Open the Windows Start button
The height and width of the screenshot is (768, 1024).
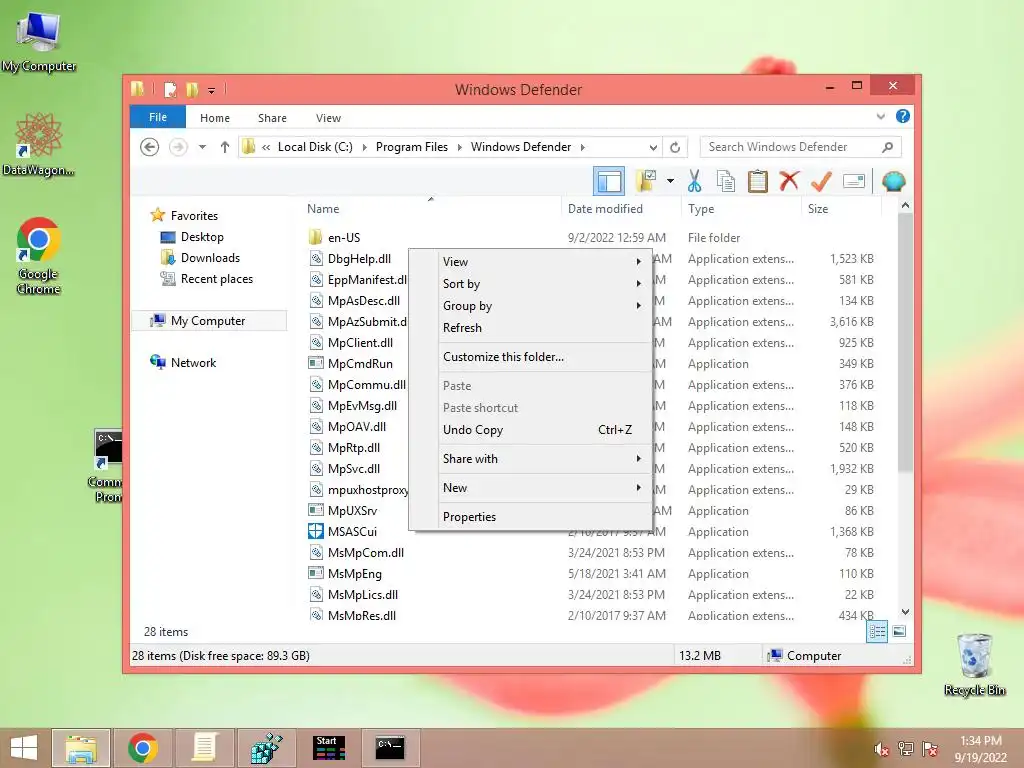point(24,748)
